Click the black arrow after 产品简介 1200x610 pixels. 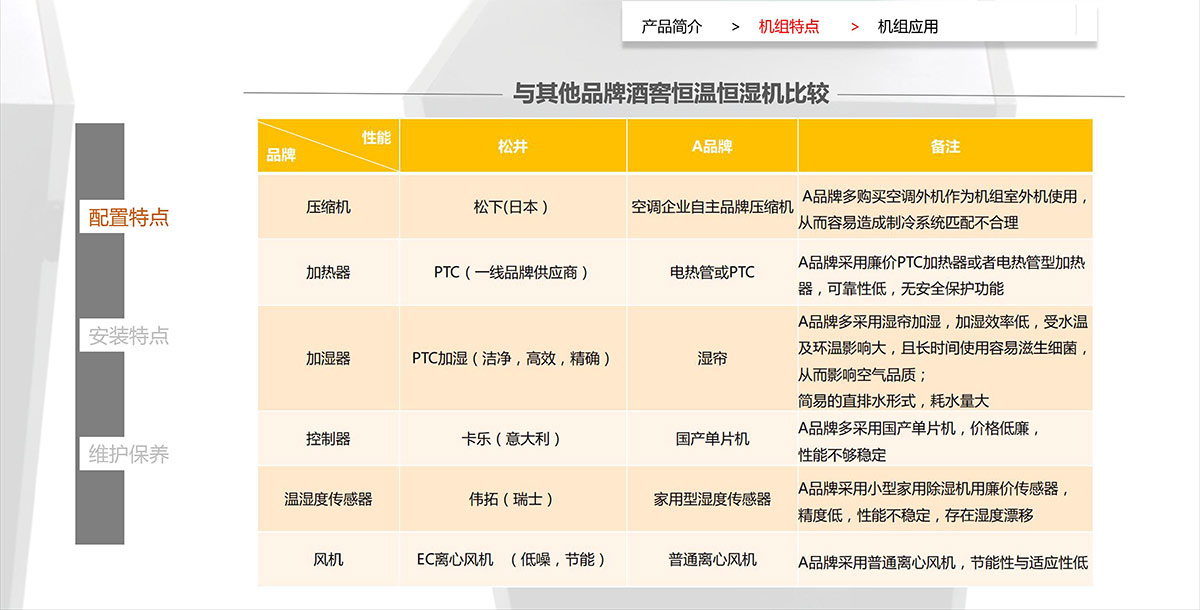pos(735,27)
